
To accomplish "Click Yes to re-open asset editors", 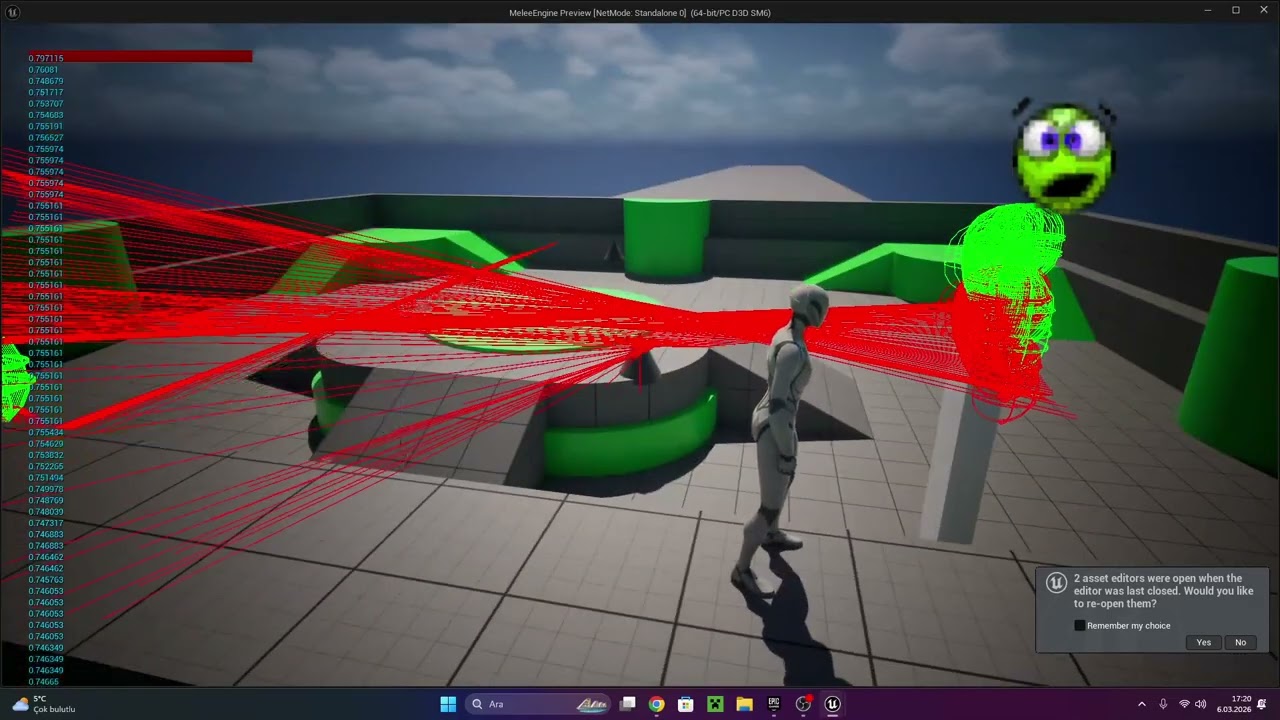I will 1203,642.
